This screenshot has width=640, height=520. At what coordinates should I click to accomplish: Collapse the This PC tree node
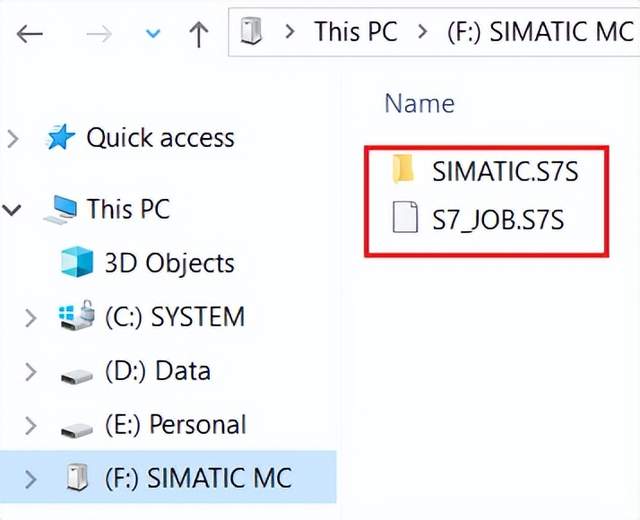(14, 210)
